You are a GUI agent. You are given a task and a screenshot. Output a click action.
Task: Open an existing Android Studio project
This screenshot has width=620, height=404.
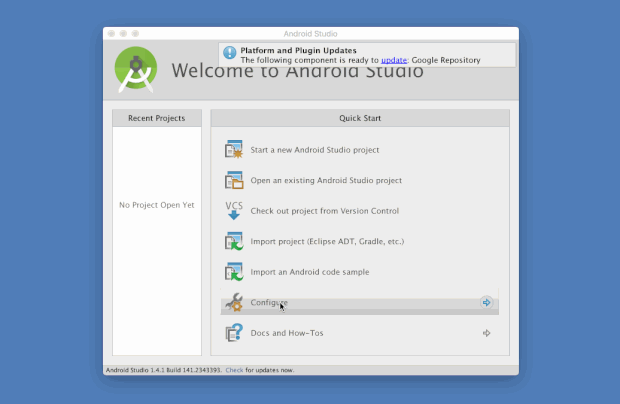[x=326, y=180]
